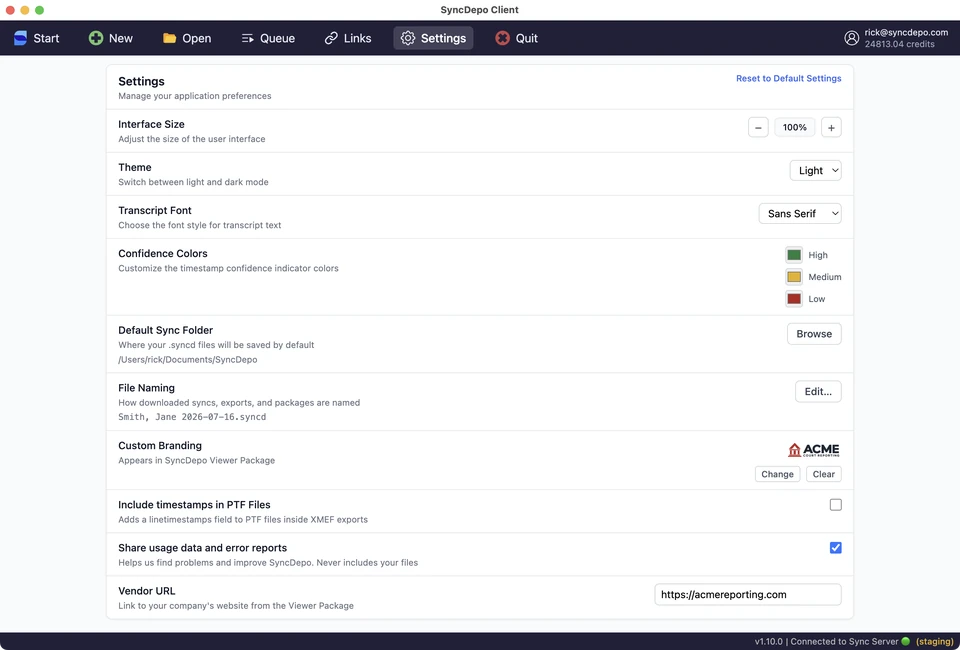Uncheck Share usage data and error reports
The height and width of the screenshot is (650, 960).
[835, 548]
